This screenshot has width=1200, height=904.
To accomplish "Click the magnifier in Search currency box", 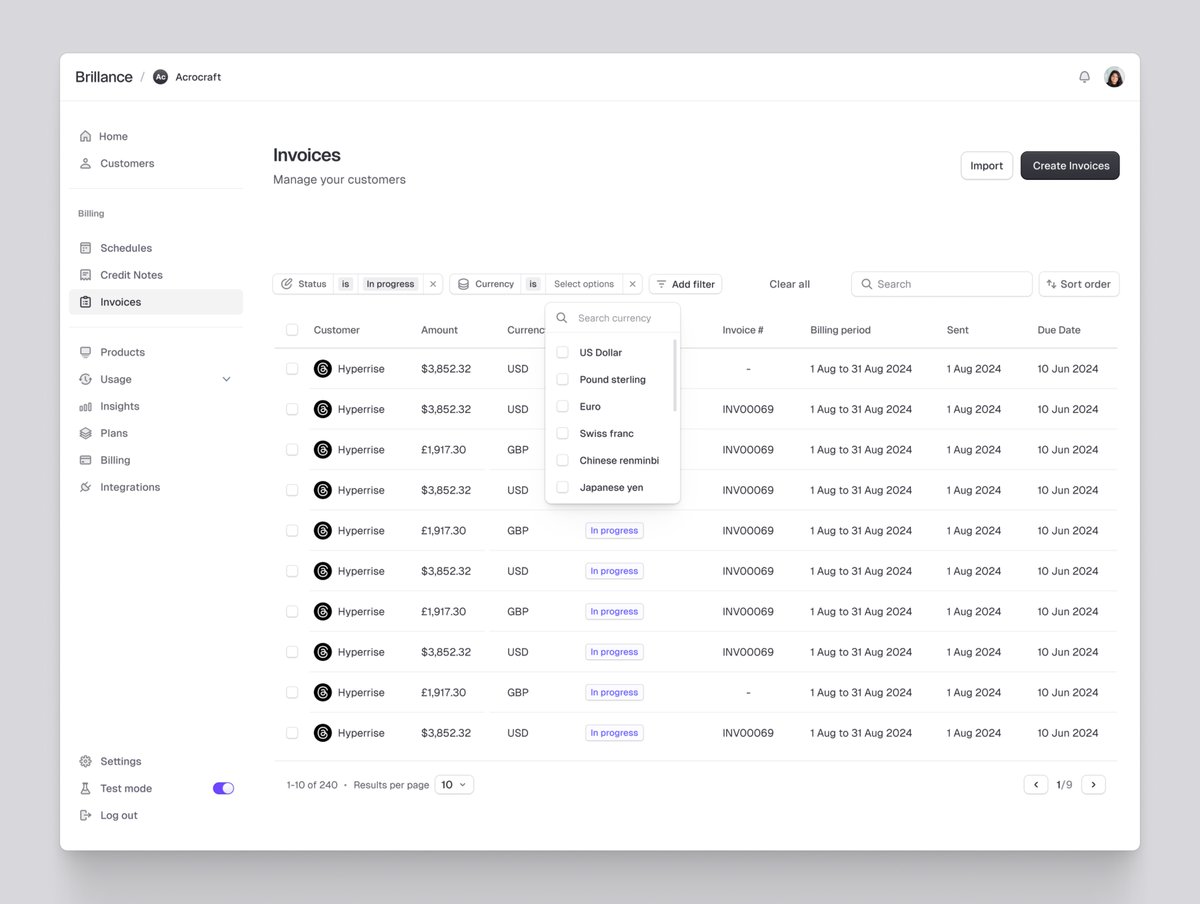I will pos(562,318).
